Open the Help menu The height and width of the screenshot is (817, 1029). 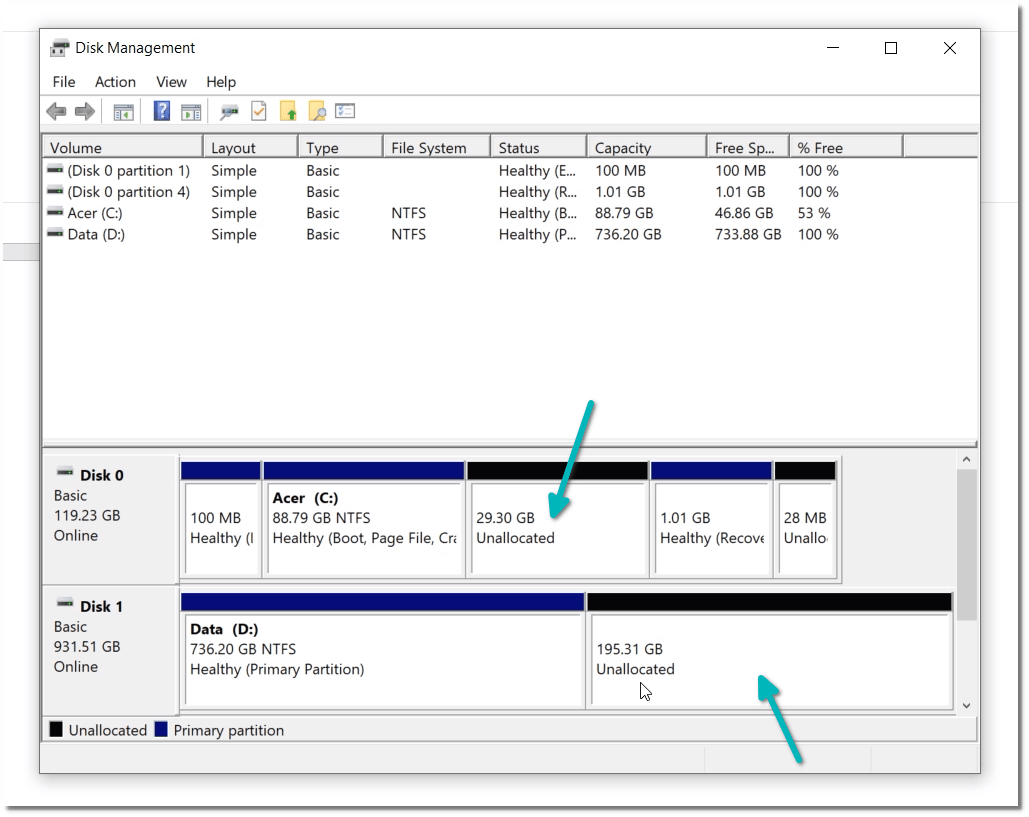[221, 82]
